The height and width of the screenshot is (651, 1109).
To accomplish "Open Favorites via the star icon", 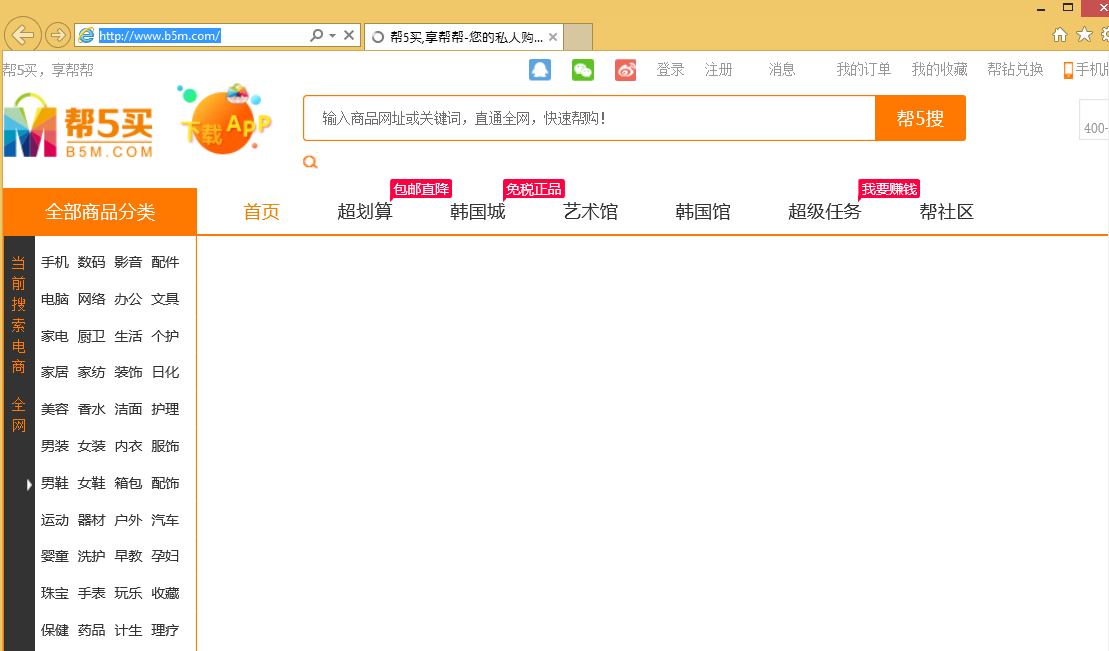I will pos(1083,35).
